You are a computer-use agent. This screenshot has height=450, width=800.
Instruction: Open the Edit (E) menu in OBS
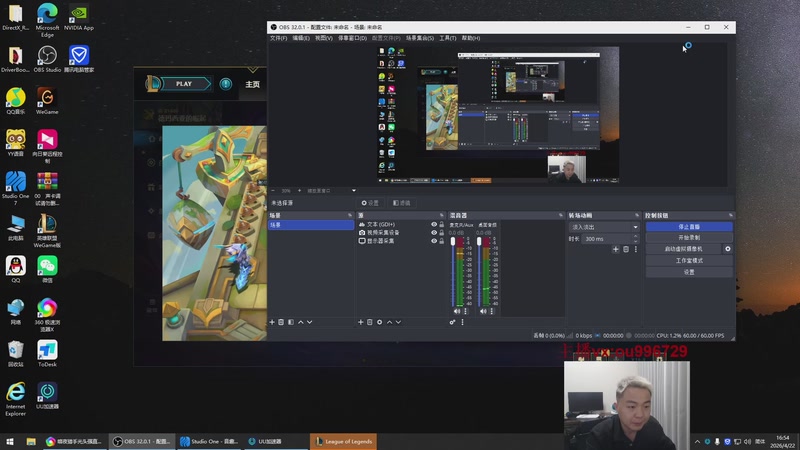pyautogui.click(x=301, y=38)
